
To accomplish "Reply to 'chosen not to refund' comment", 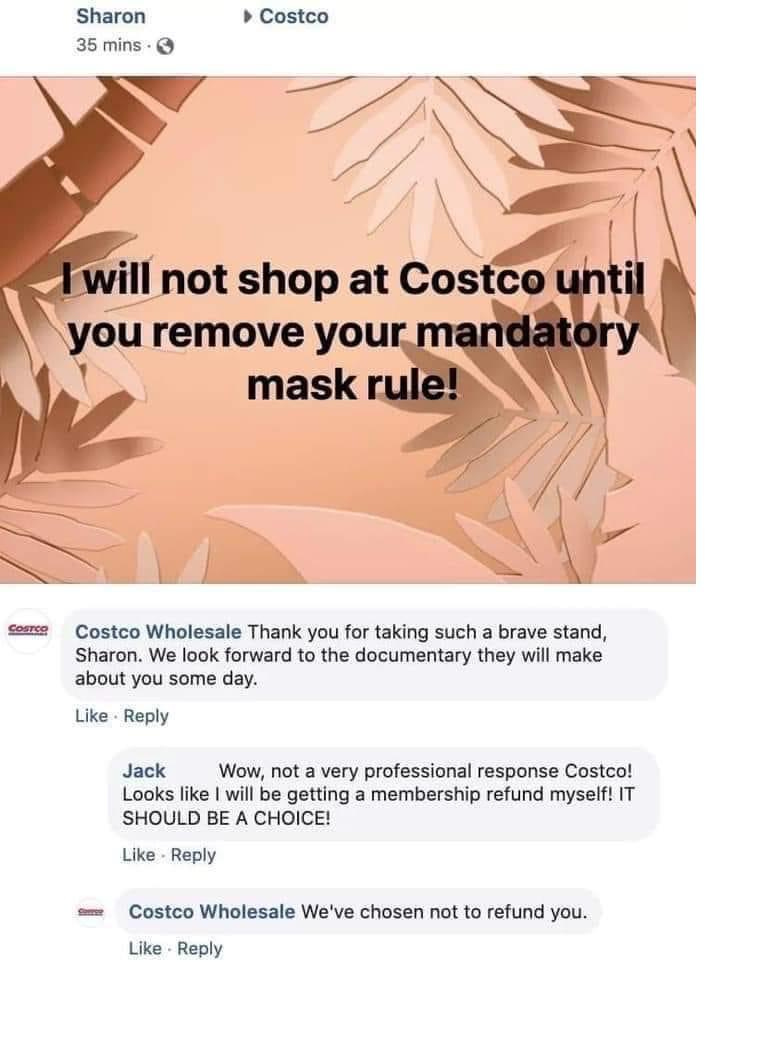I will [x=199, y=949].
